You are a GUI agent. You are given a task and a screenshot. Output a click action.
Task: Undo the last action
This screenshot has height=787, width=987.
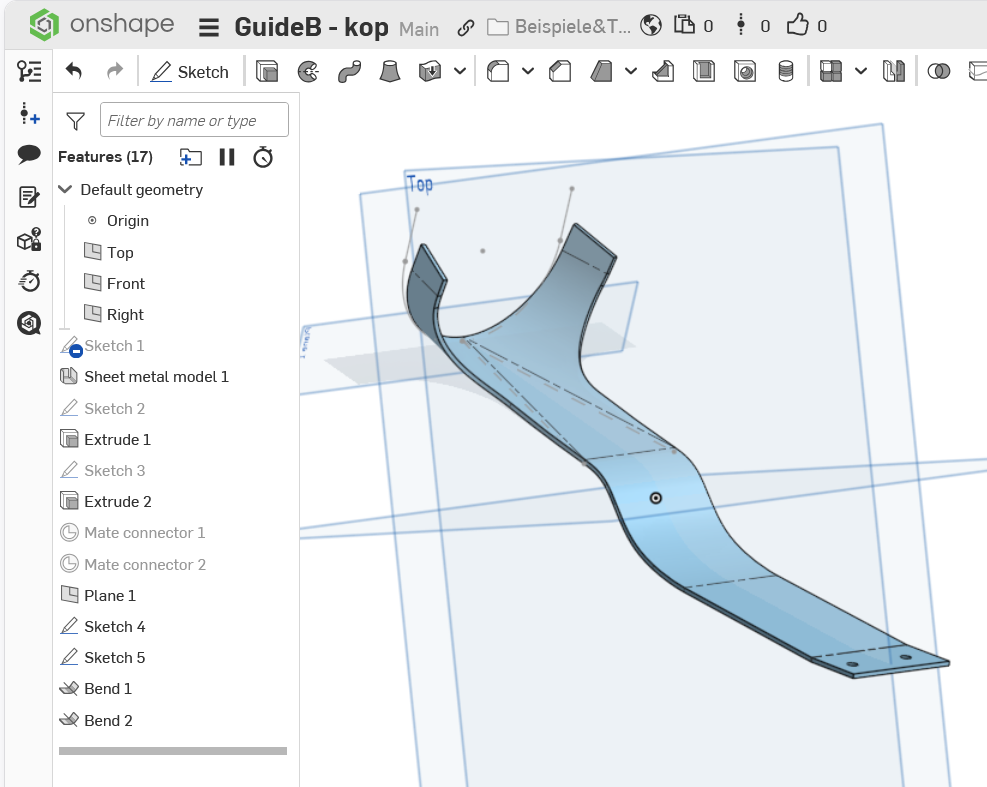point(74,71)
